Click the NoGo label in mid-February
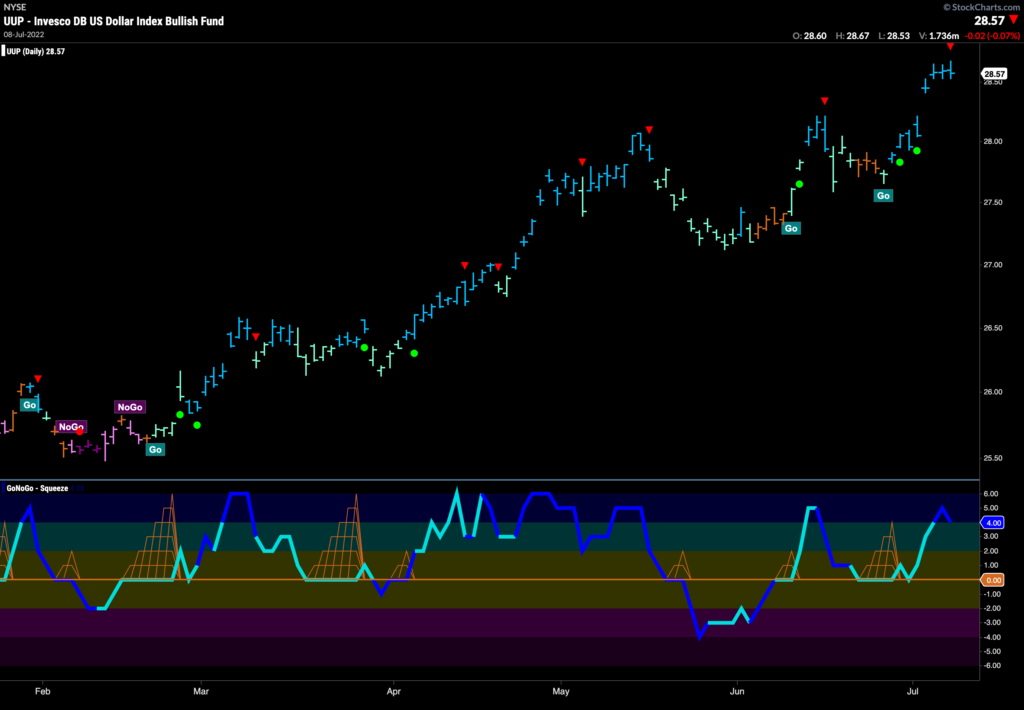Screen dimensions: 1024x710 129,407
